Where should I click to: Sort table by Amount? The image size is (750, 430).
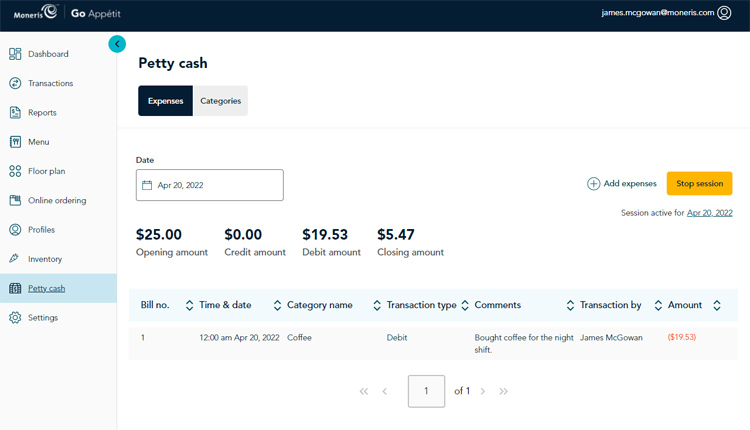[x=717, y=305]
